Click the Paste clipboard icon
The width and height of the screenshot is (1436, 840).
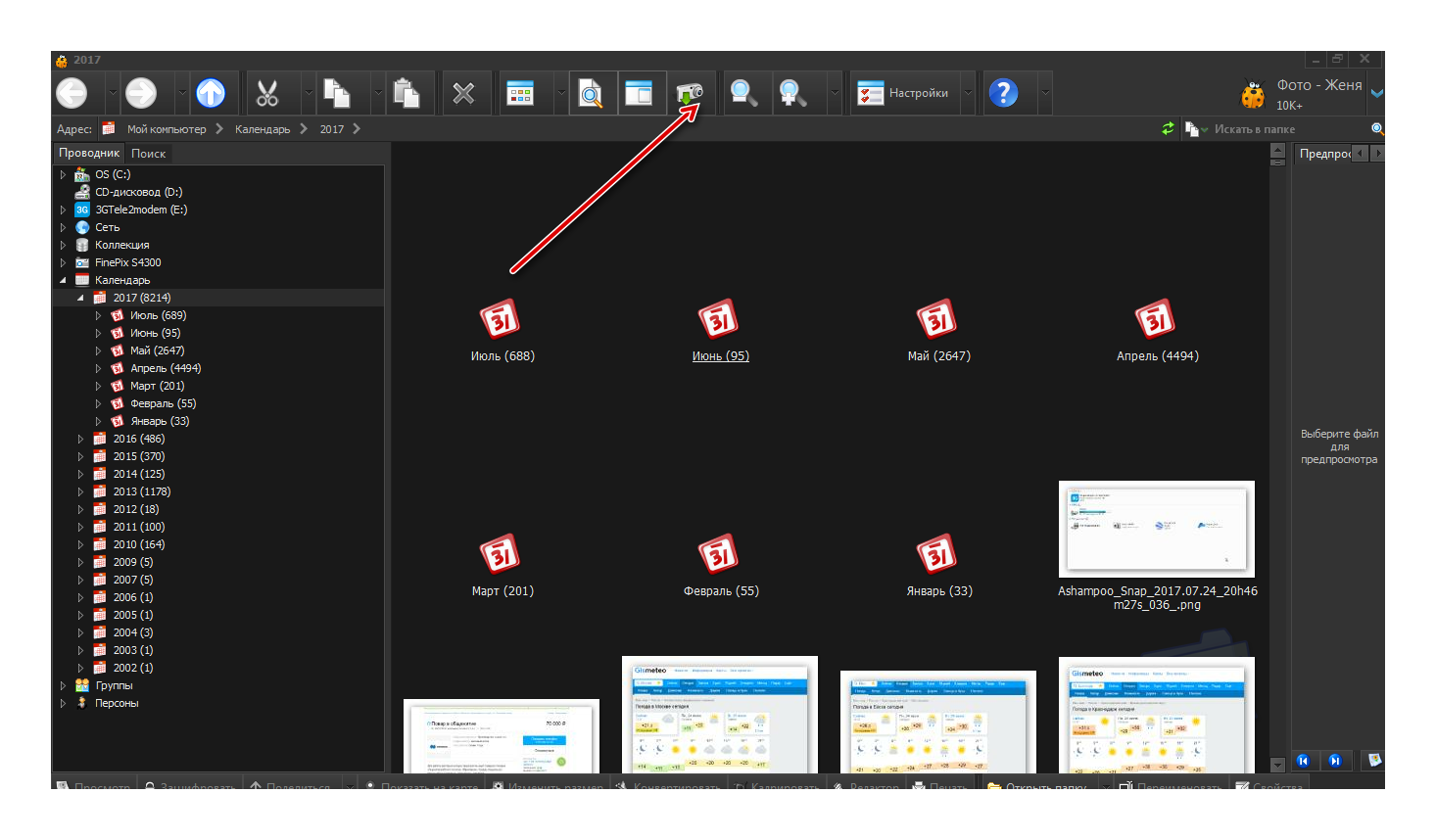click(407, 93)
